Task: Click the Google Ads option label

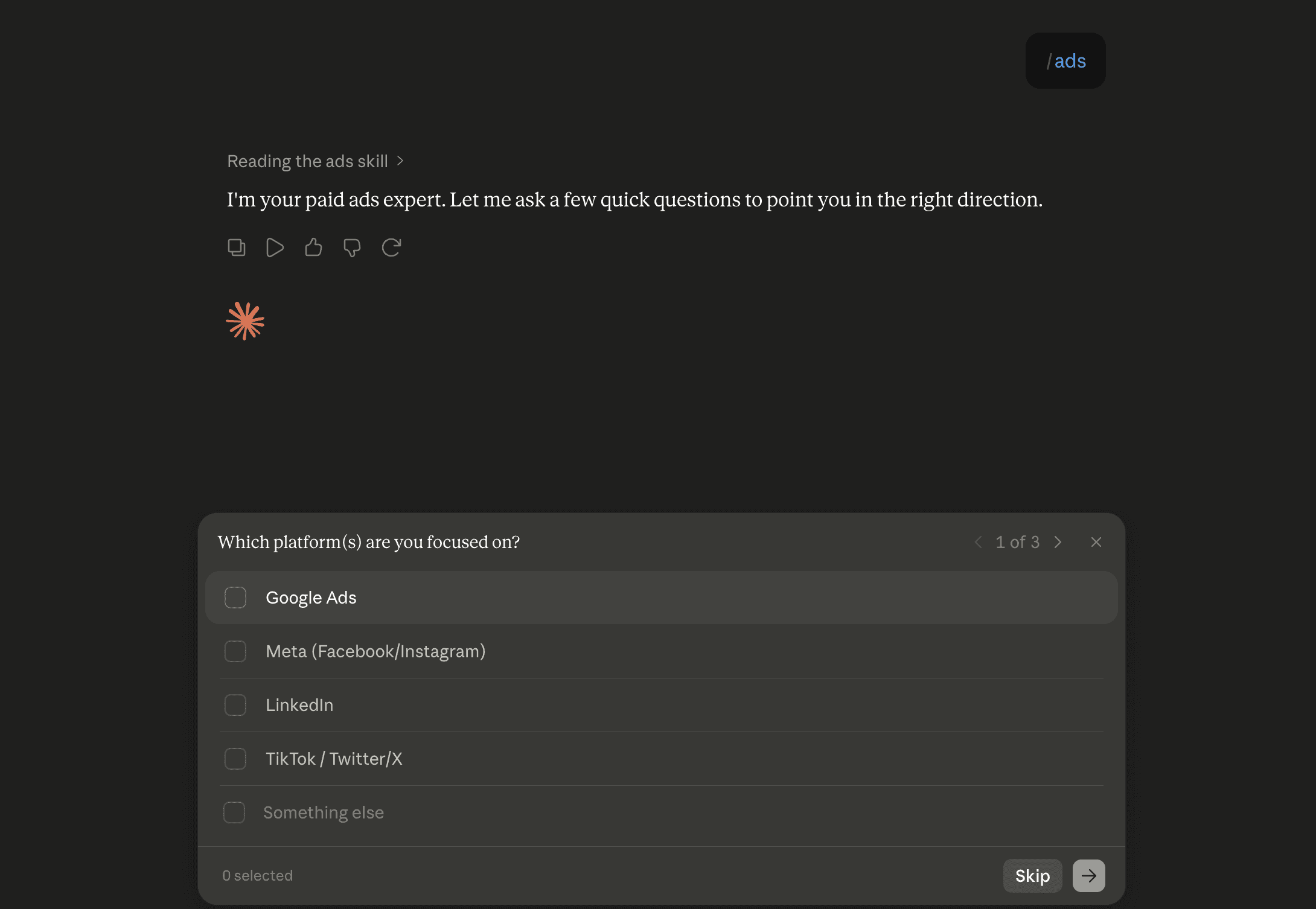Action: [311, 598]
